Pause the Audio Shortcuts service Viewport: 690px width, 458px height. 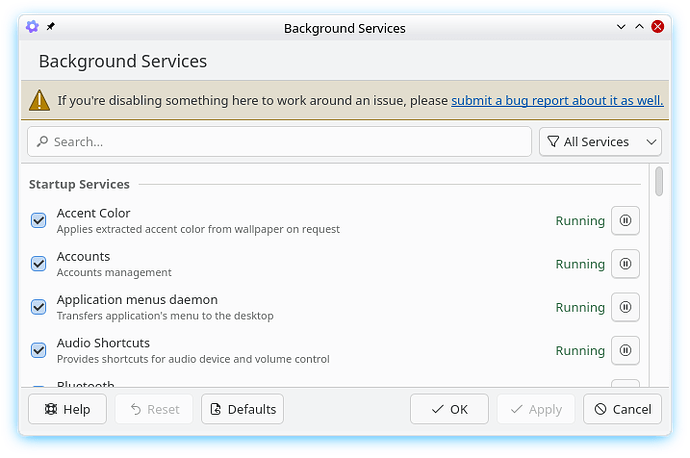(625, 351)
